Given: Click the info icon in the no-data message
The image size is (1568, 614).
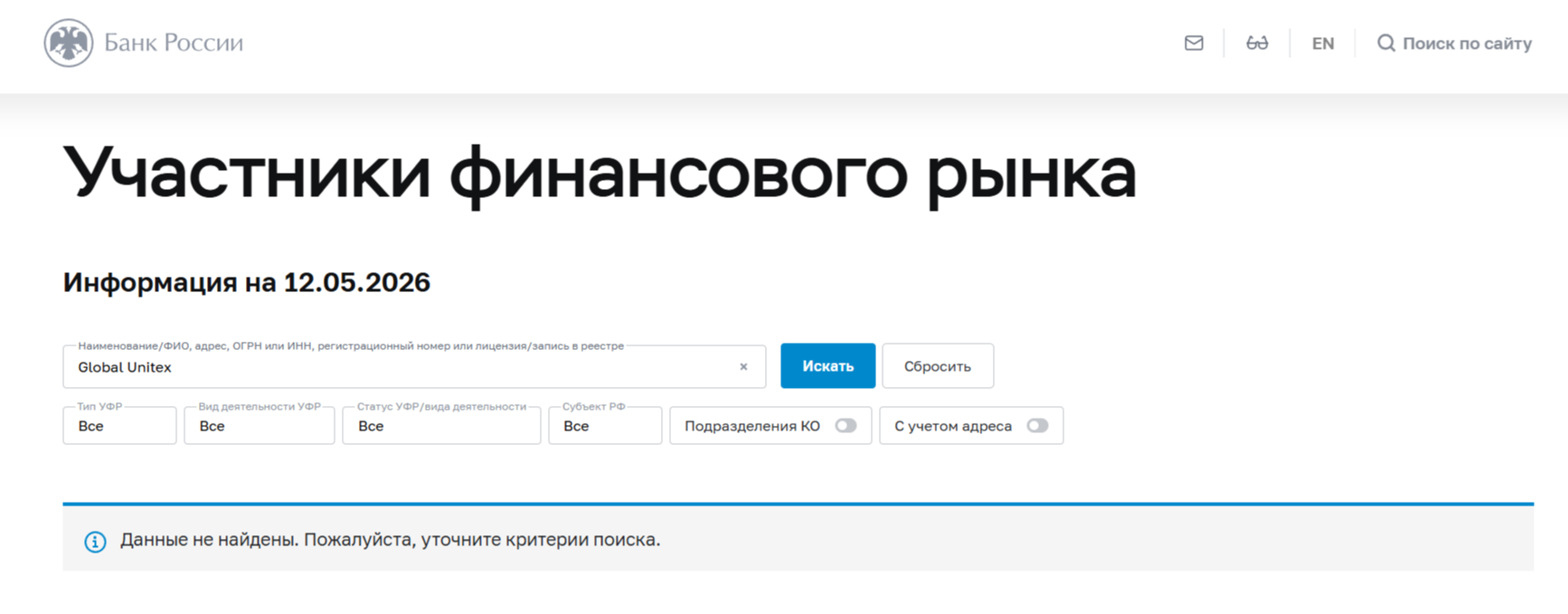Looking at the screenshot, I should click(95, 542).
